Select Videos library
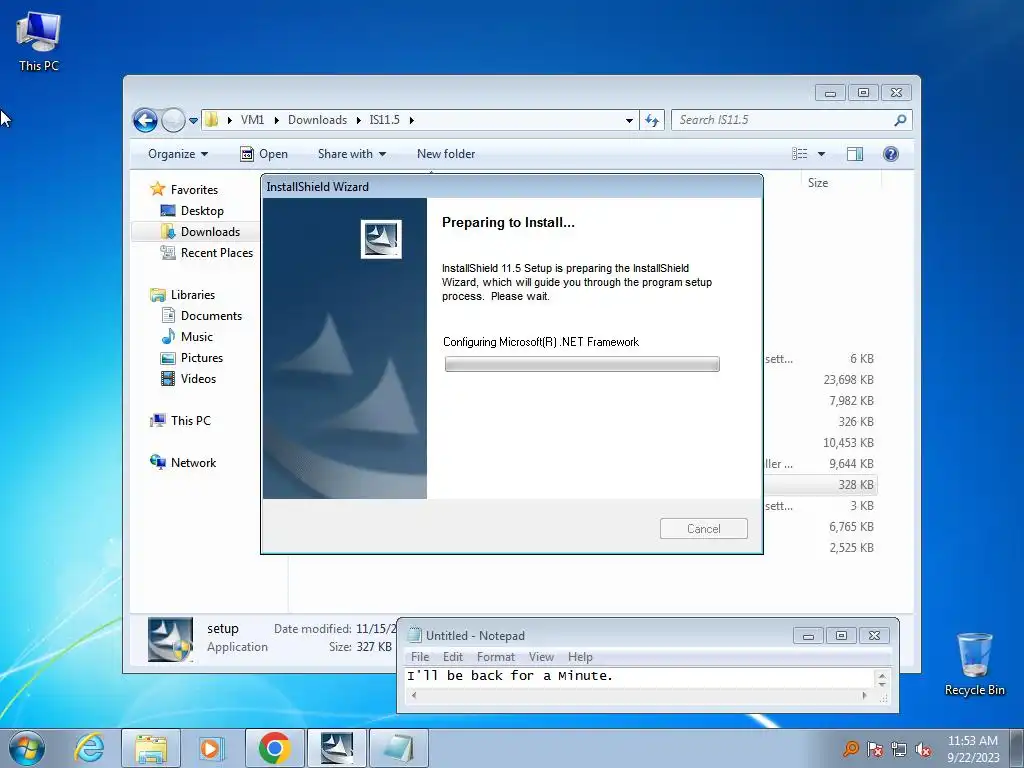 198,379
